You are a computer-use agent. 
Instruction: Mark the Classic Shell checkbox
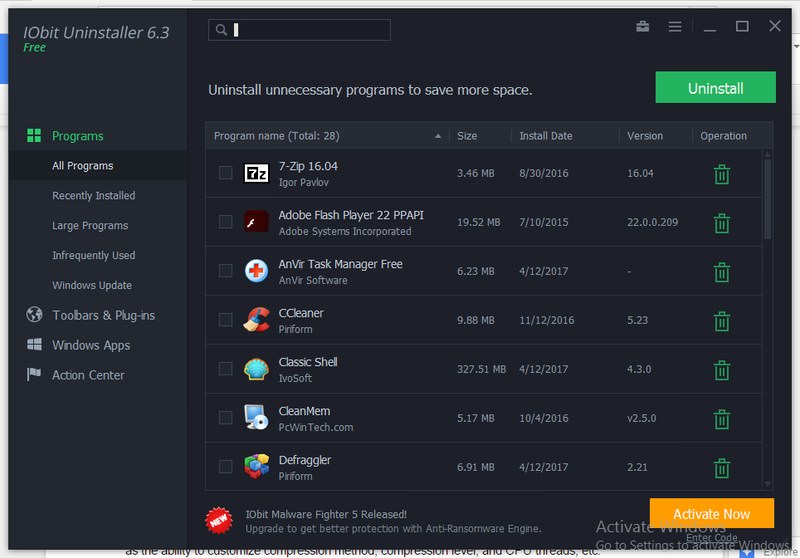coord(226,369)
